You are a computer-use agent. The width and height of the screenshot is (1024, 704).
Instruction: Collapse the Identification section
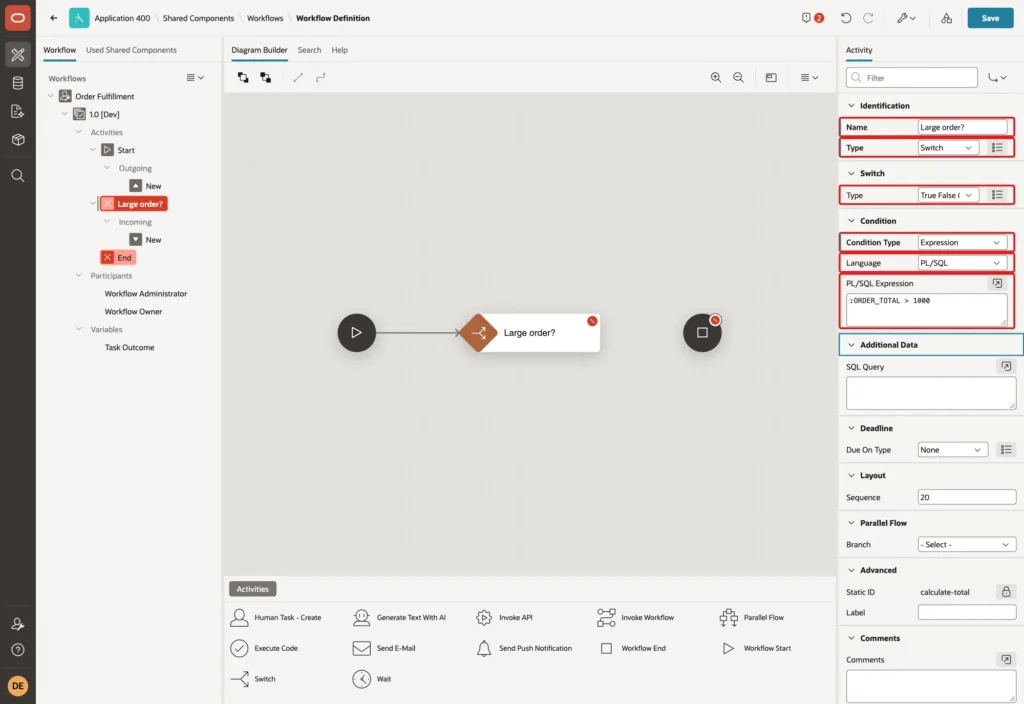tap(851, 105)
